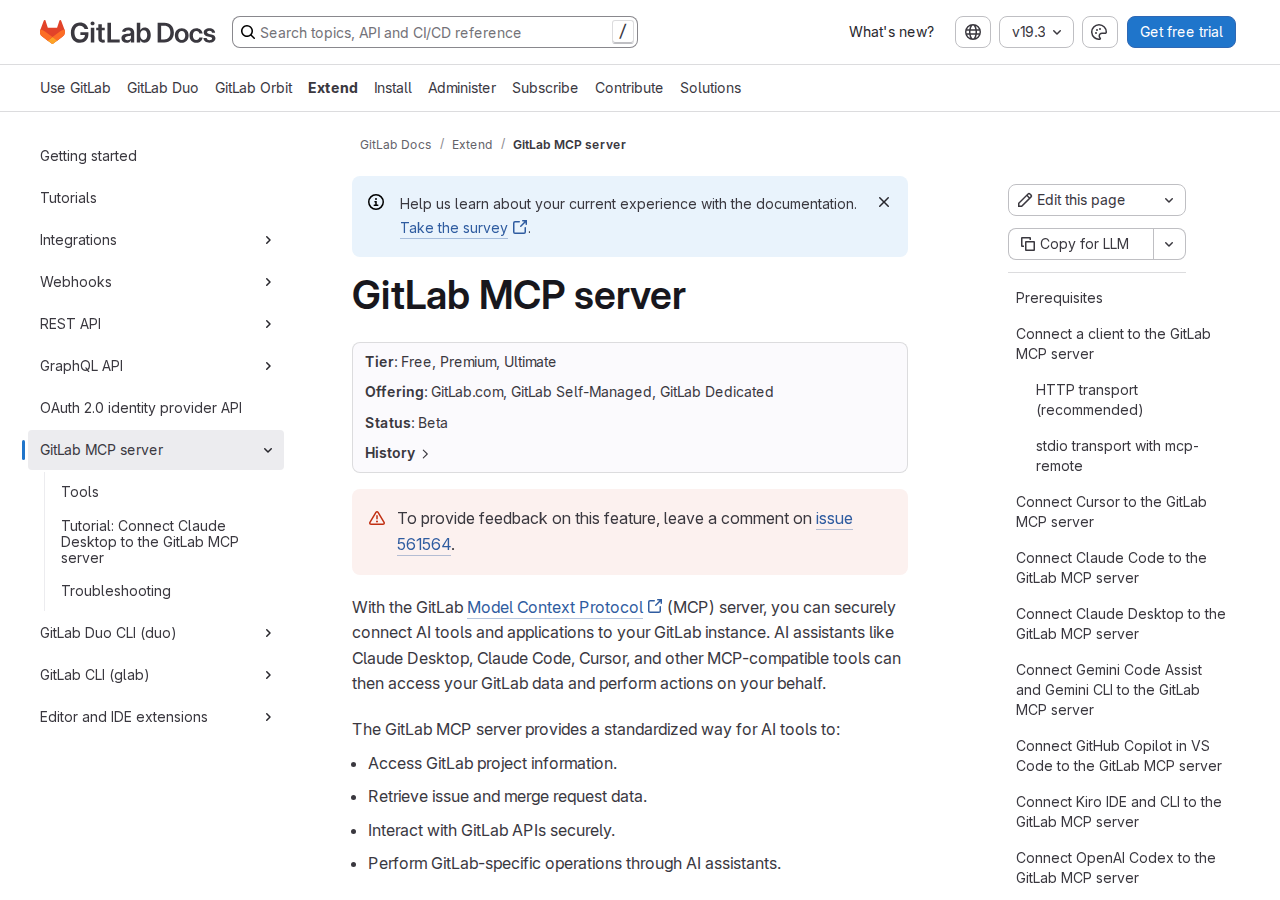Screen dimensions: 1280x900
Task: Jump to Prerequisites in the table of contents
Action: coord(1059,298)
